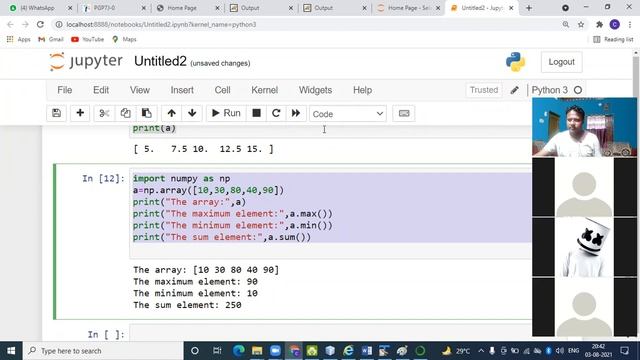
Task: Click the taskbar search box
Action: 103,351
